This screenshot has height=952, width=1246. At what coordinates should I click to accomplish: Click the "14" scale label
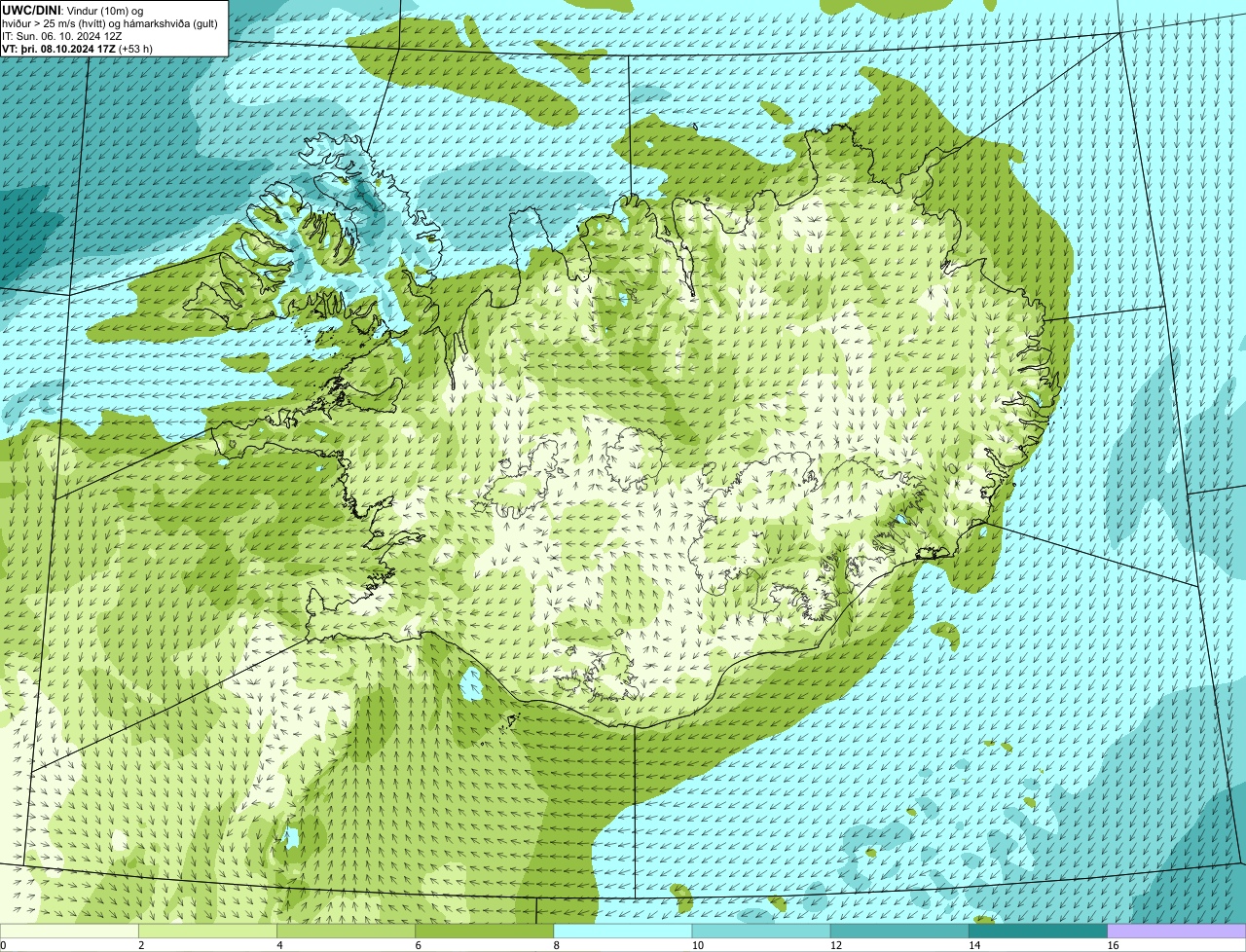974,945
